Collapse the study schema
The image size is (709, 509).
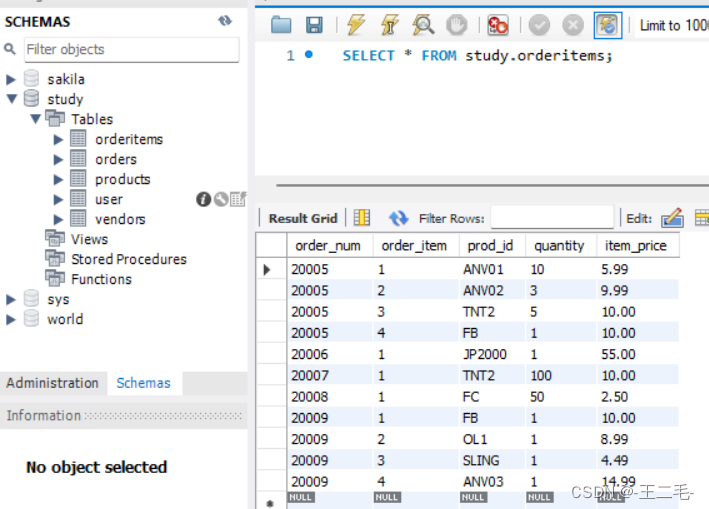point(12,99)
